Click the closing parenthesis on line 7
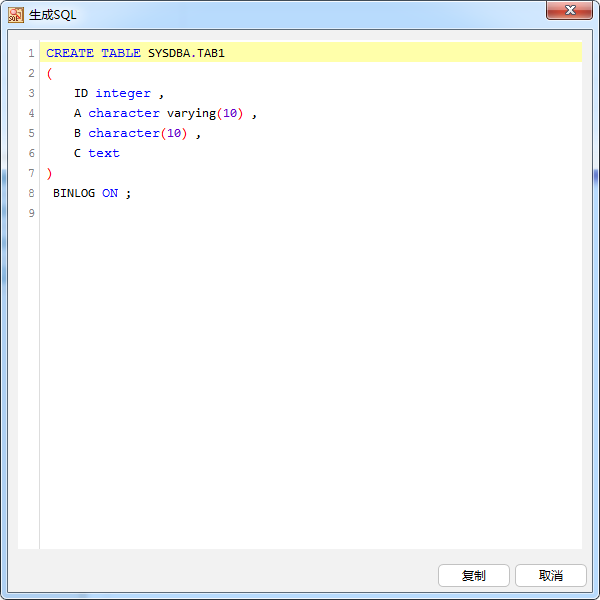Viewport: 600px width, 600px height. 49,173
